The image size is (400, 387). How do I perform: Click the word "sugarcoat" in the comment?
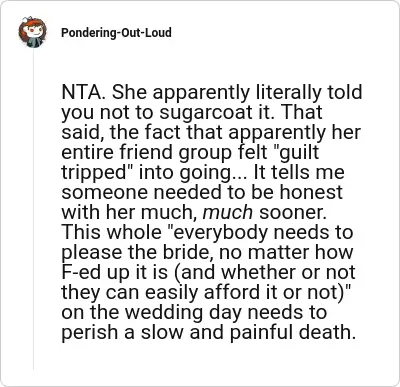[x=205, y=113]
